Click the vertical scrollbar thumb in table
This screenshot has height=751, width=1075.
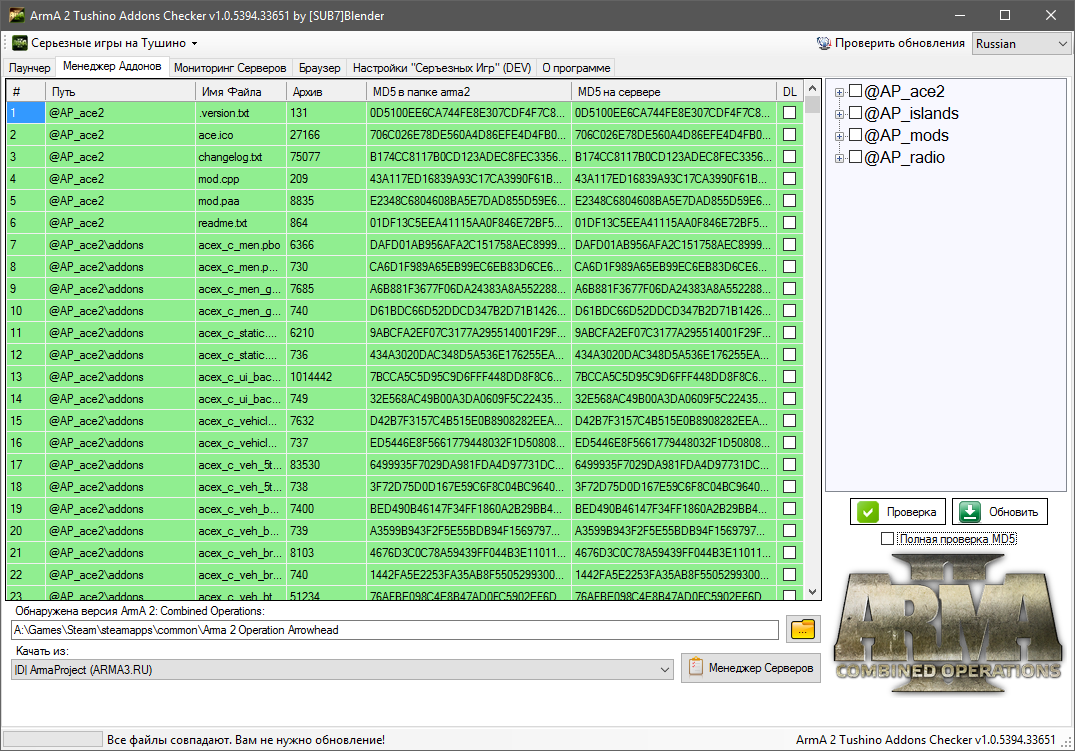(x=812, y=104)
